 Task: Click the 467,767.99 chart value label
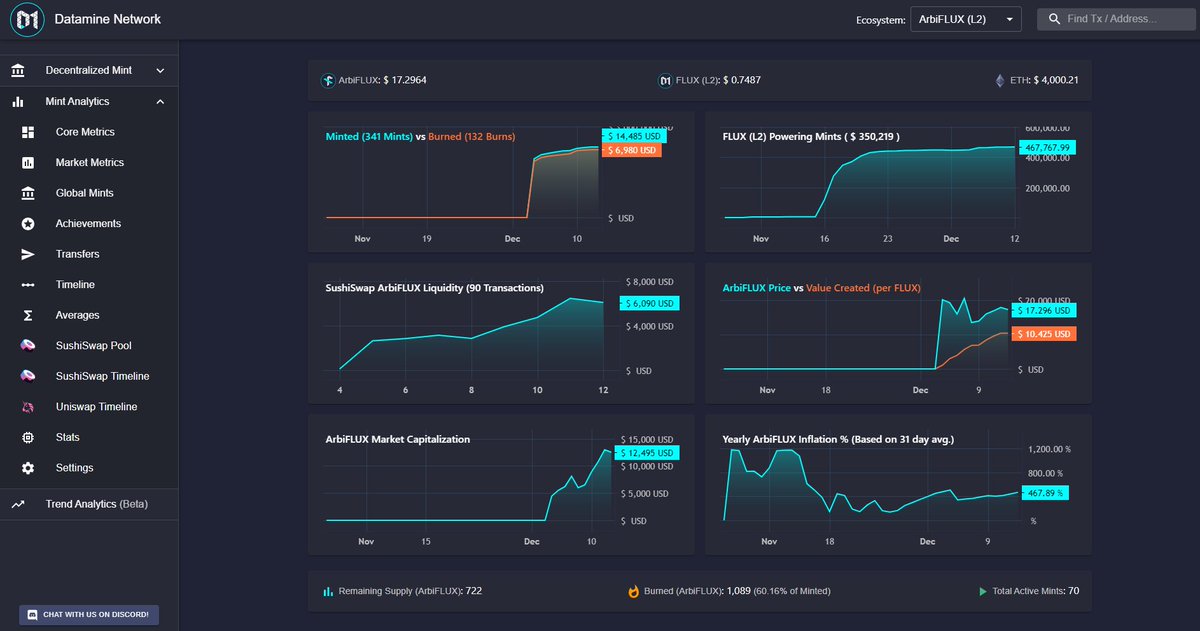pos(1047,148)
